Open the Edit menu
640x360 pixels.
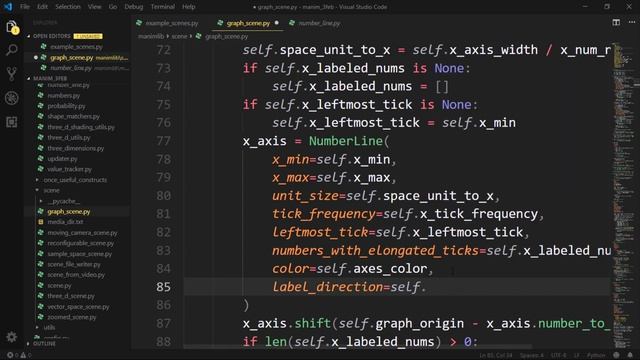click(x=42, y=7)
